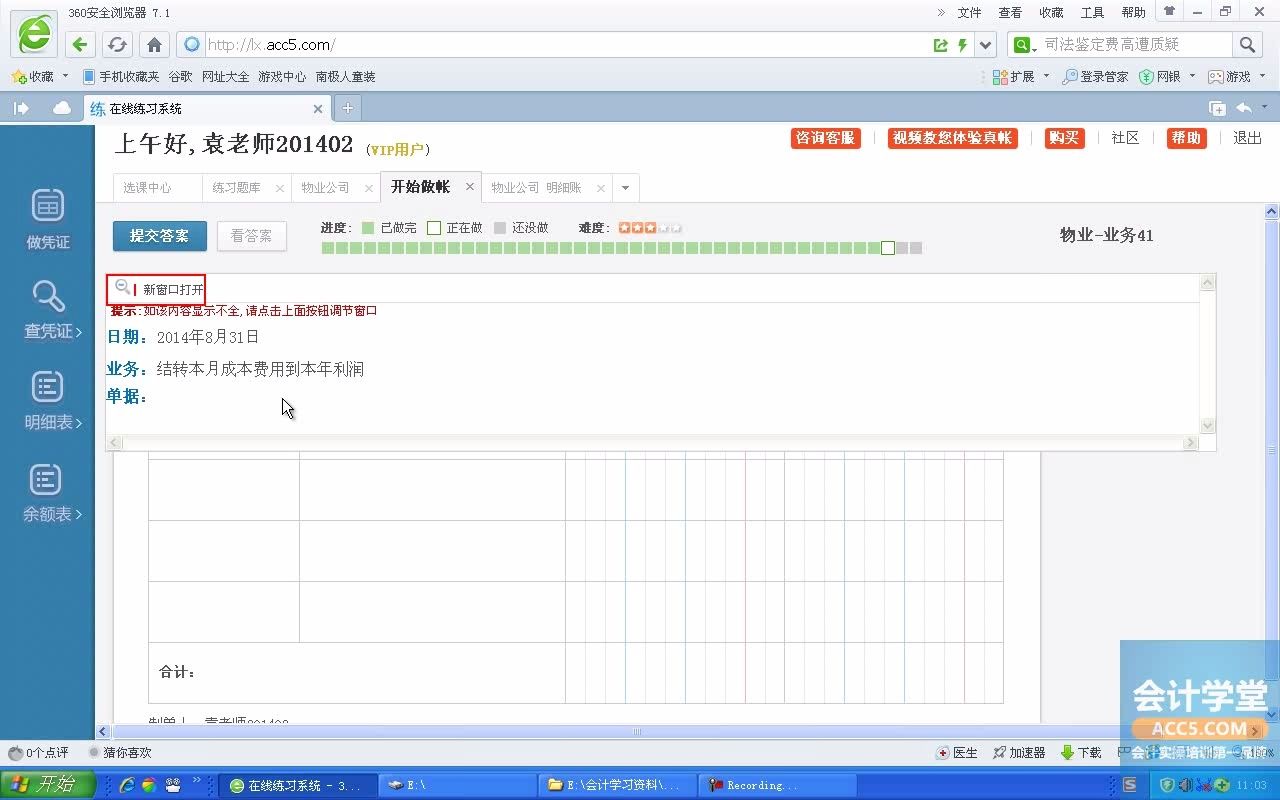Launch Internet Explorer from quick launch
The width and height of the screenshot is (1280, 800).
tap(127, 785)
